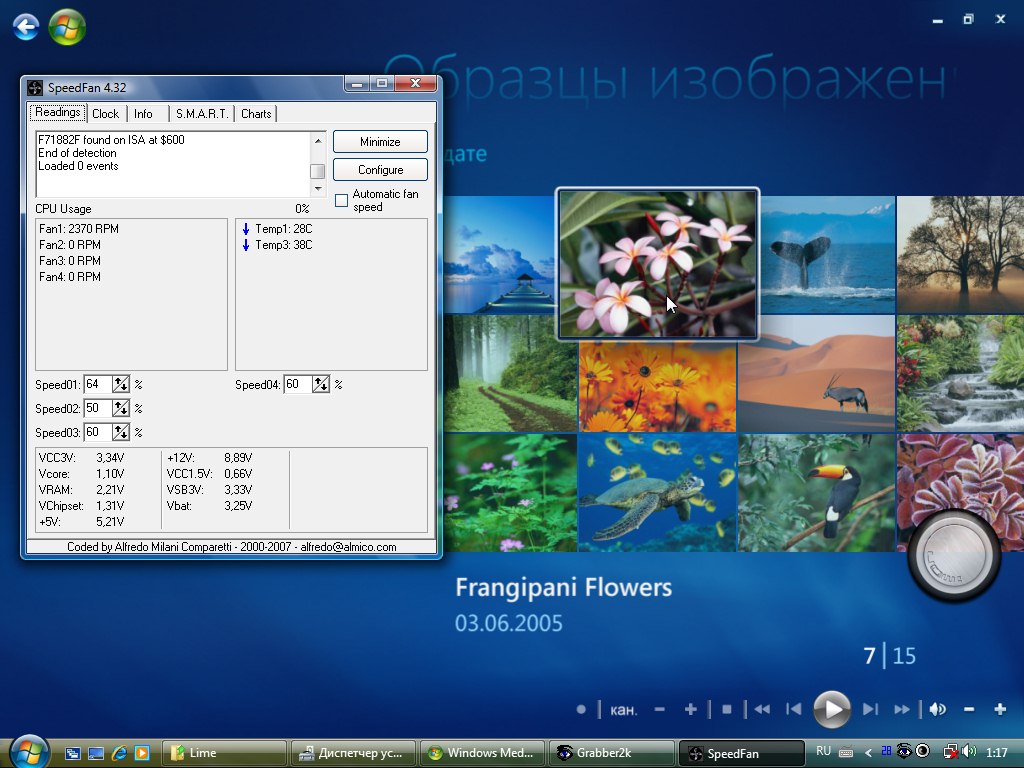Skip to next item

[x=871, y=709]
